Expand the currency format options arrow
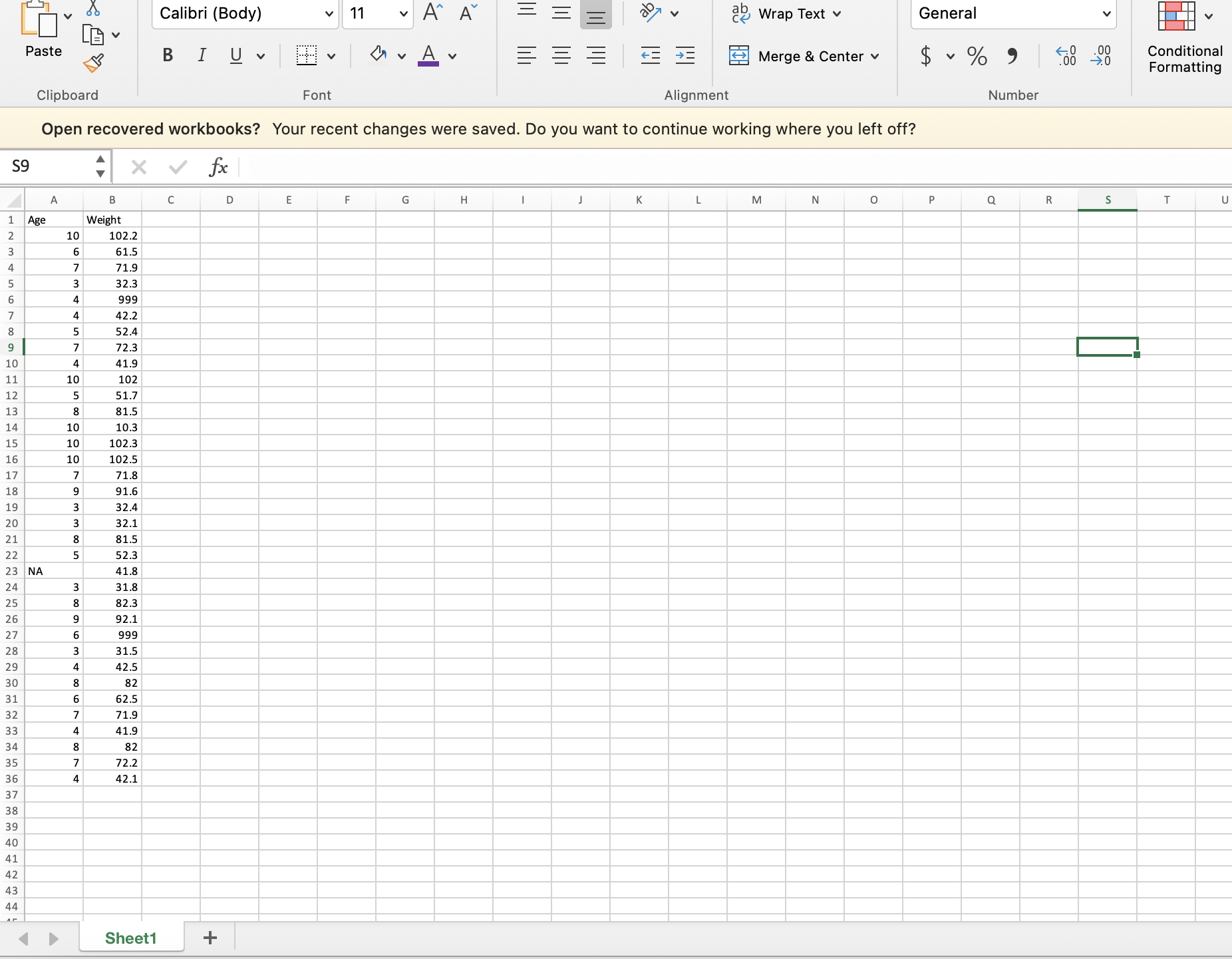This screenshot has height=959, width=1232. (951, 56)
